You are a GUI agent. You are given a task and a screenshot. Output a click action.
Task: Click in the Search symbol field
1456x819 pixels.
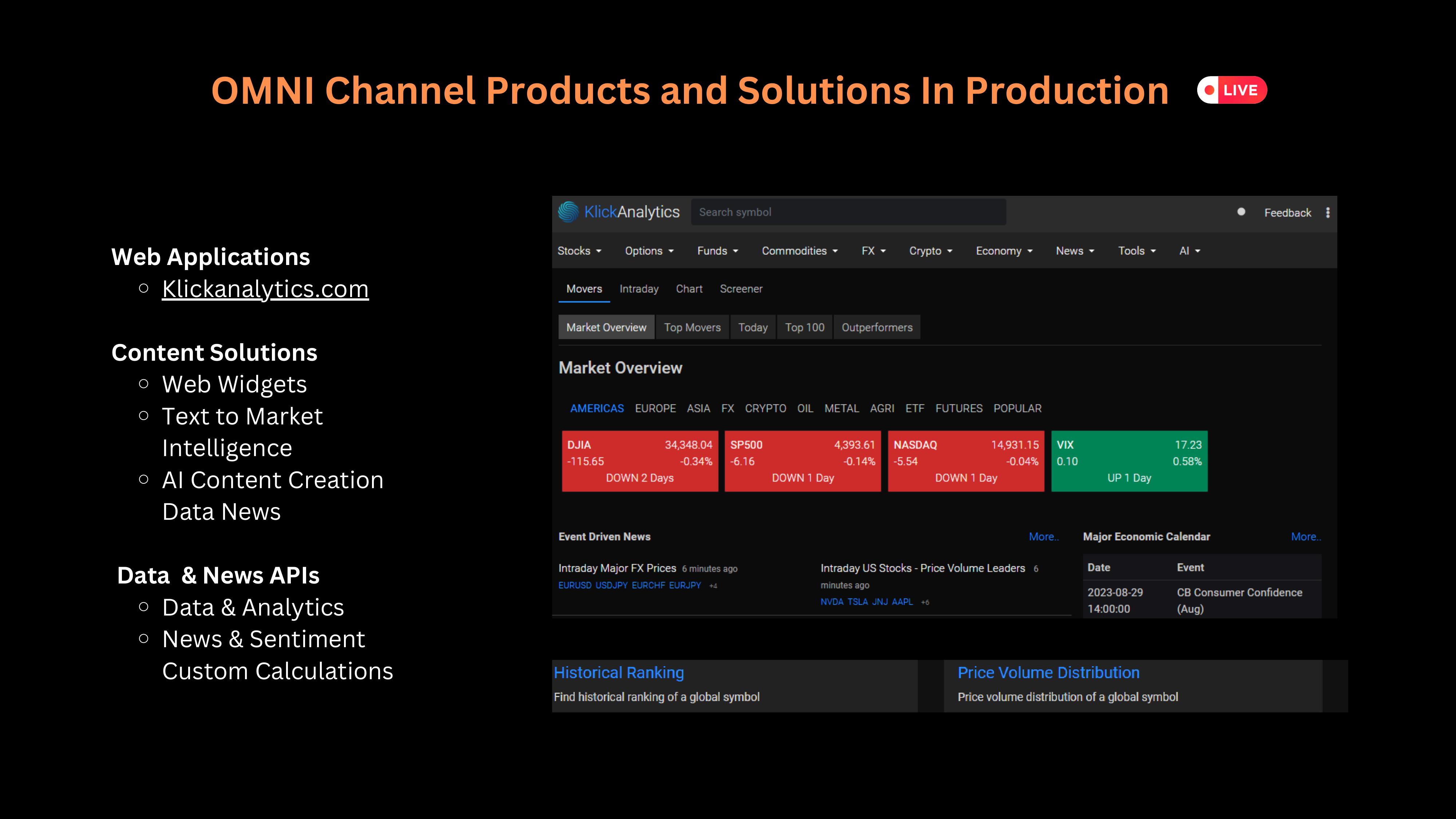pyautogui.click(x=848, y=212)
